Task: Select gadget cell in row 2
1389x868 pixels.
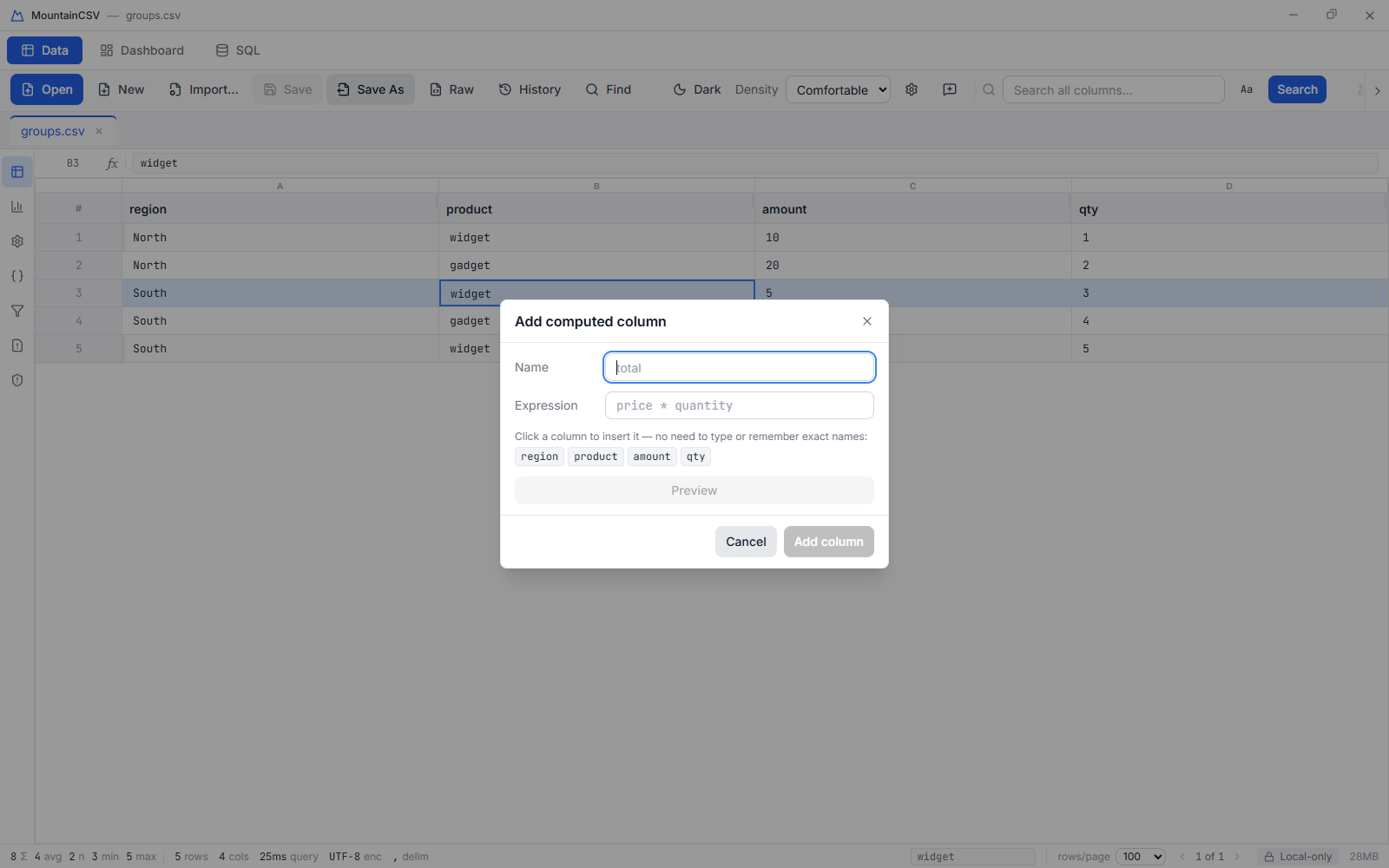Action: pyautogui.click(x=596, y=265)
